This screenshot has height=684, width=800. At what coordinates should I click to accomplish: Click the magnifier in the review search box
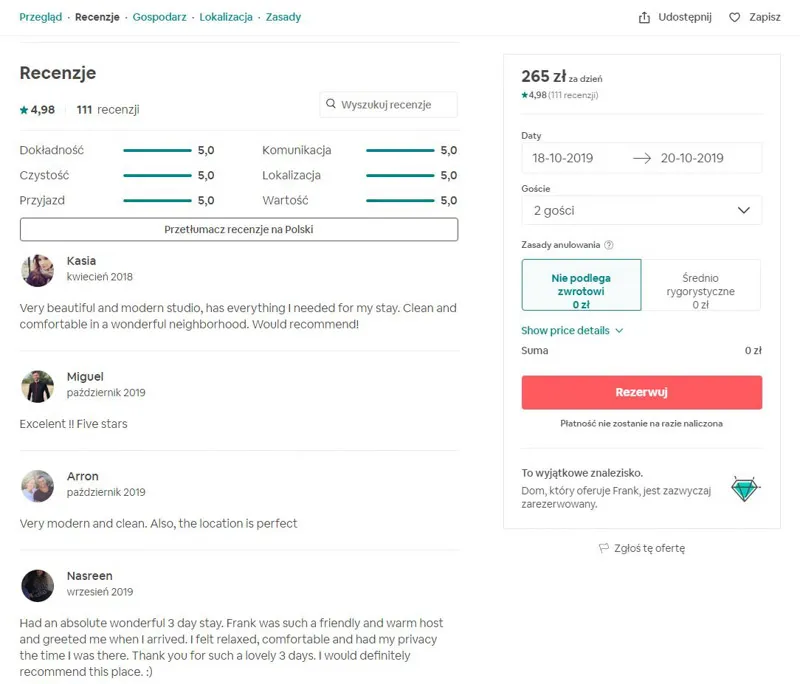pyautogui.click(x=331, y=104)
